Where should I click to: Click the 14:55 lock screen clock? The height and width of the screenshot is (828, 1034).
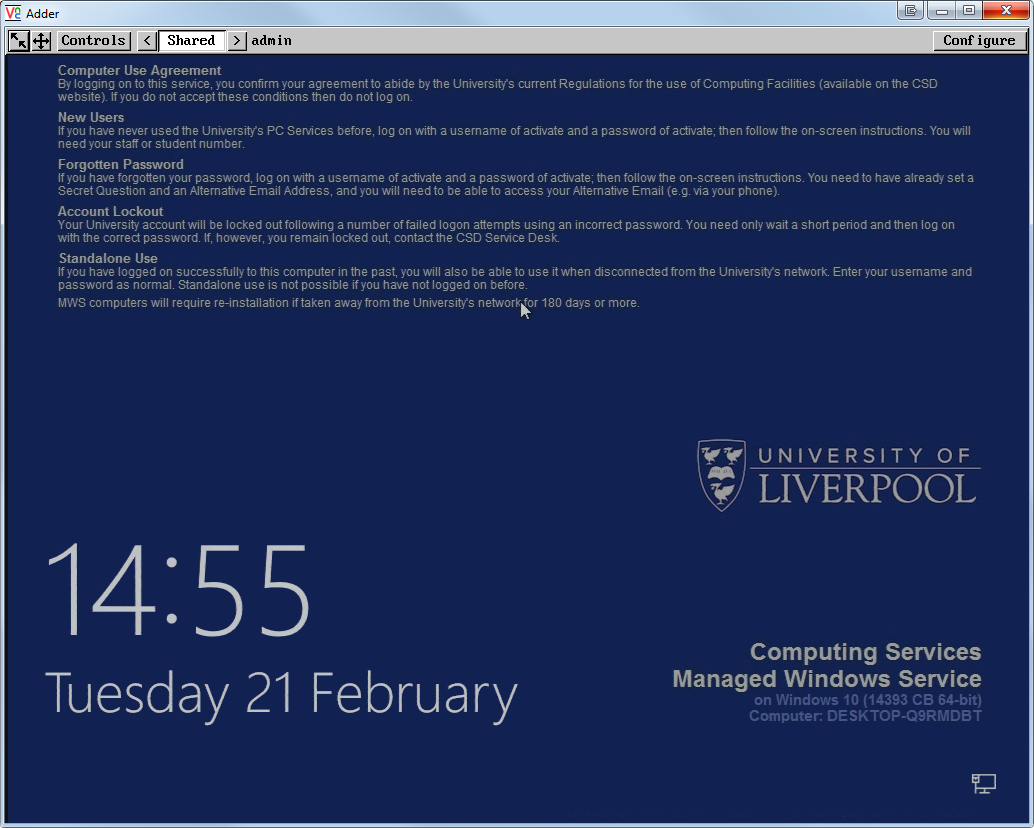[178, 590]
